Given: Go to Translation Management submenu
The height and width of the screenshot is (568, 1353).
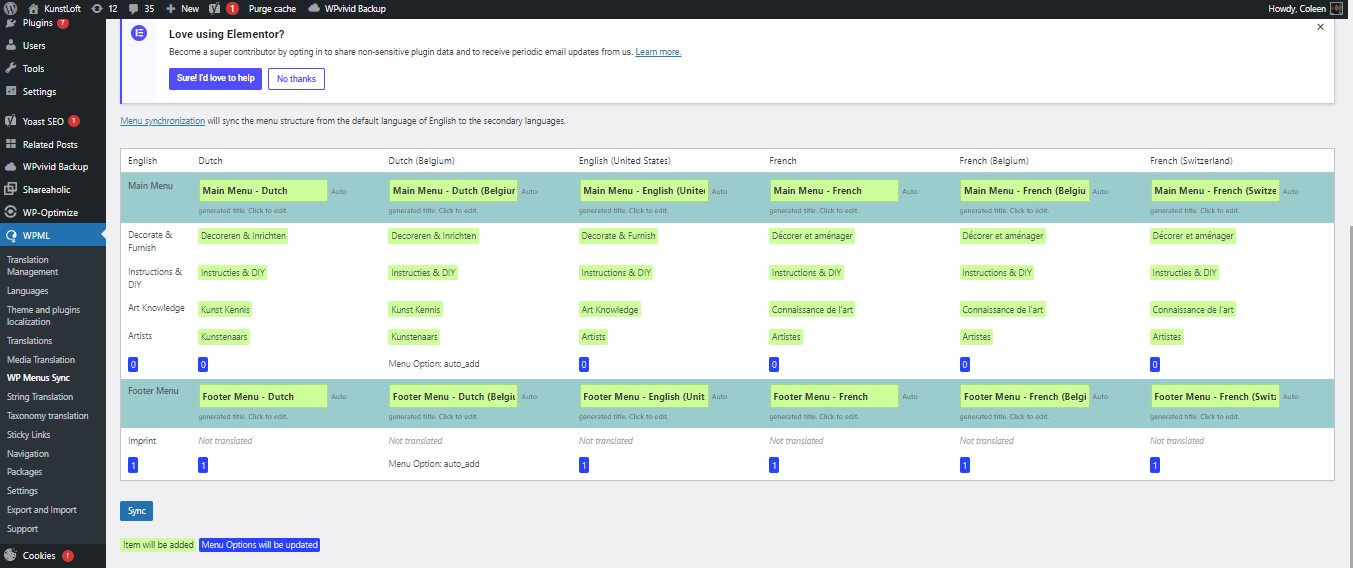Looking at the screenshot, I should coord(33,266).
